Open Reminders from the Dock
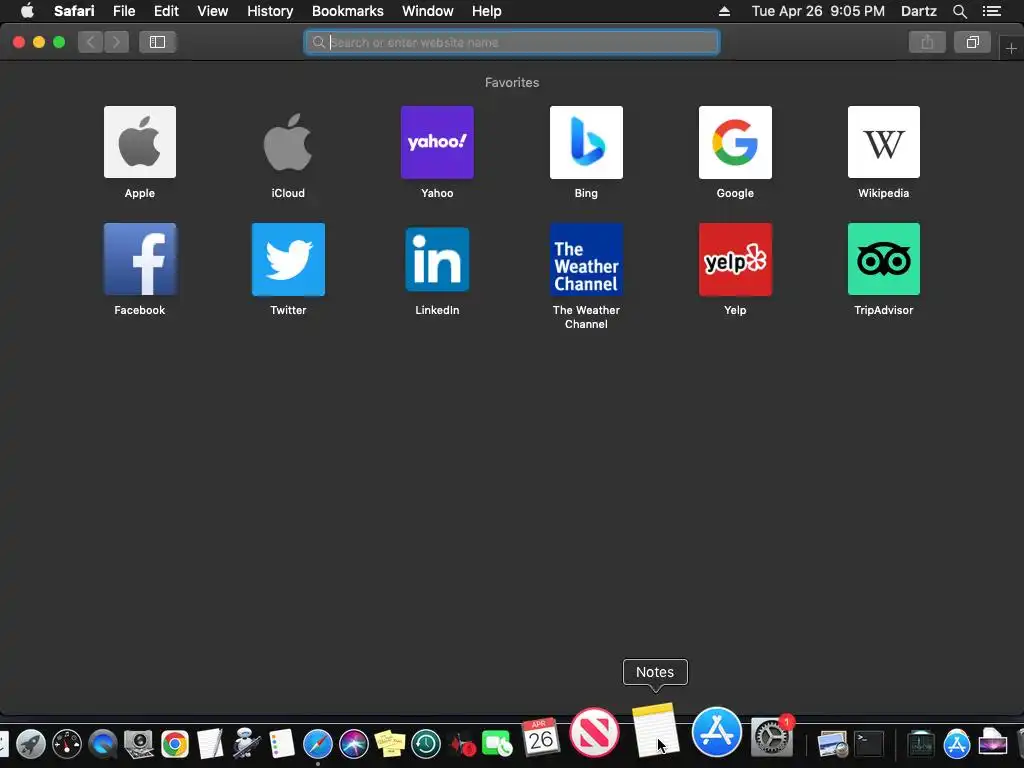 (282, 743)
